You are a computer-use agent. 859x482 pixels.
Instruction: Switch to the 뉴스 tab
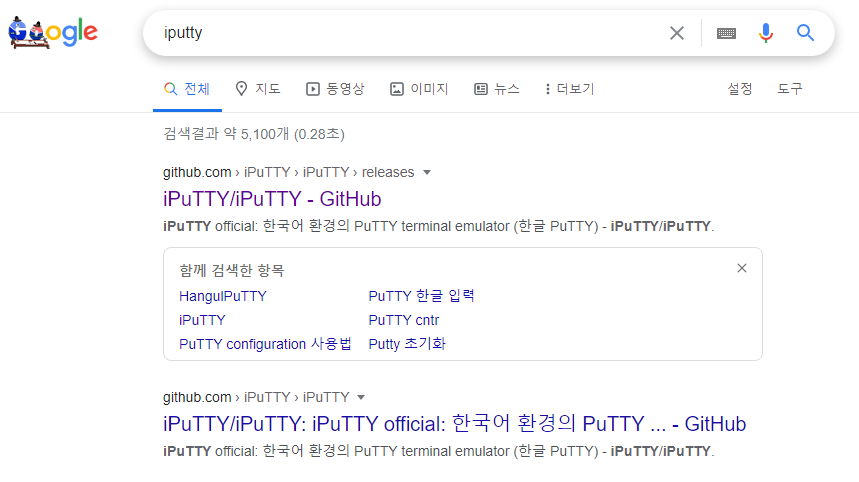coord(497,89)
